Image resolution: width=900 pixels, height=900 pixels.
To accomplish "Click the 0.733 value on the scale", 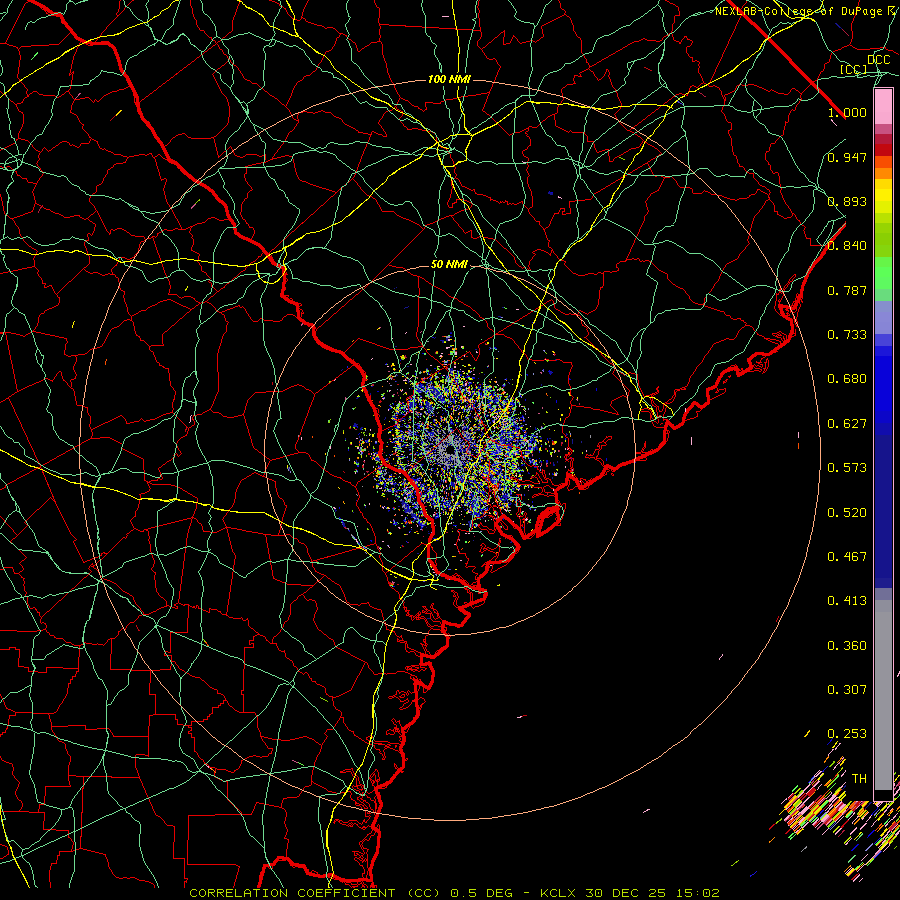I will (847, 335).
